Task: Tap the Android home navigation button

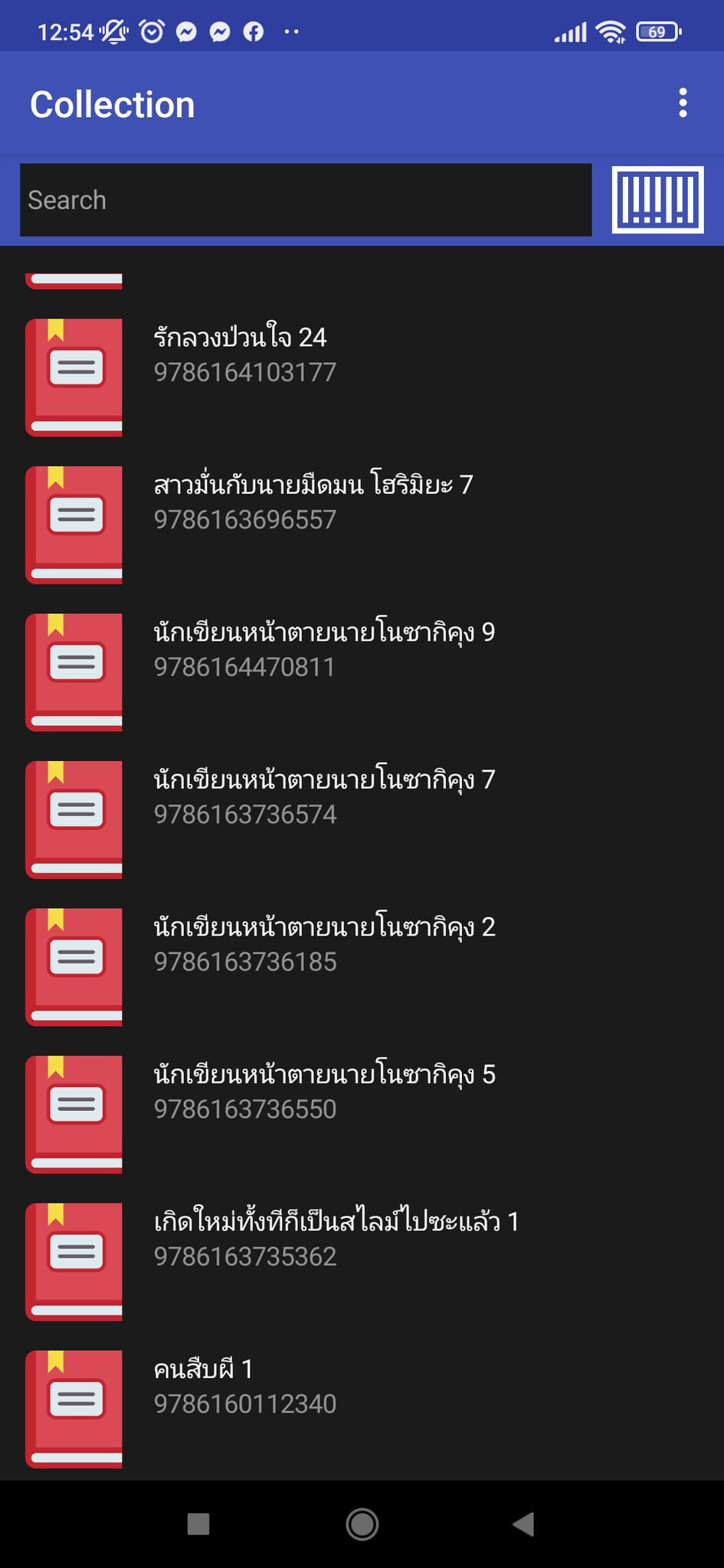Action: 362,1524
